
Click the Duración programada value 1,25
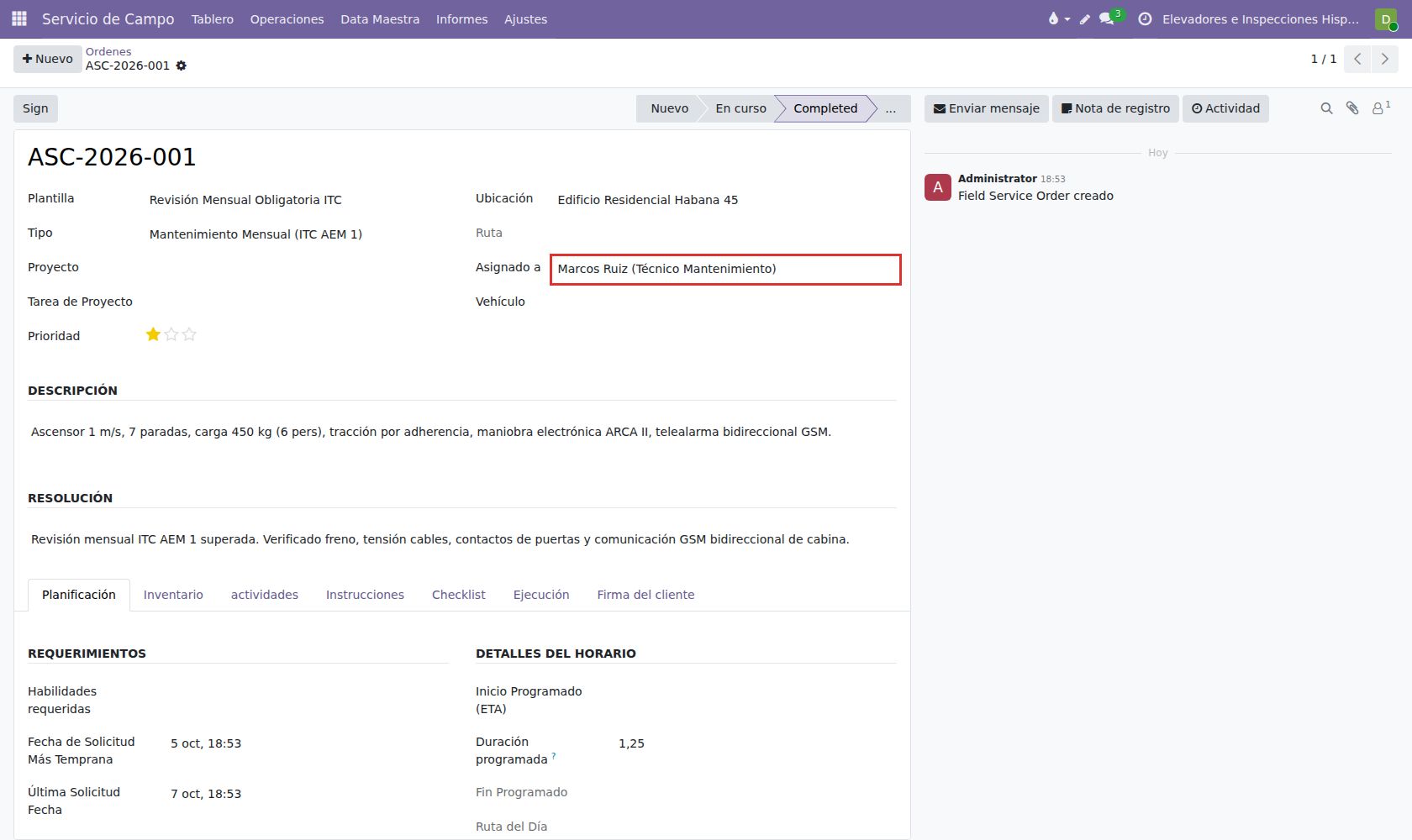coord(631,743)
